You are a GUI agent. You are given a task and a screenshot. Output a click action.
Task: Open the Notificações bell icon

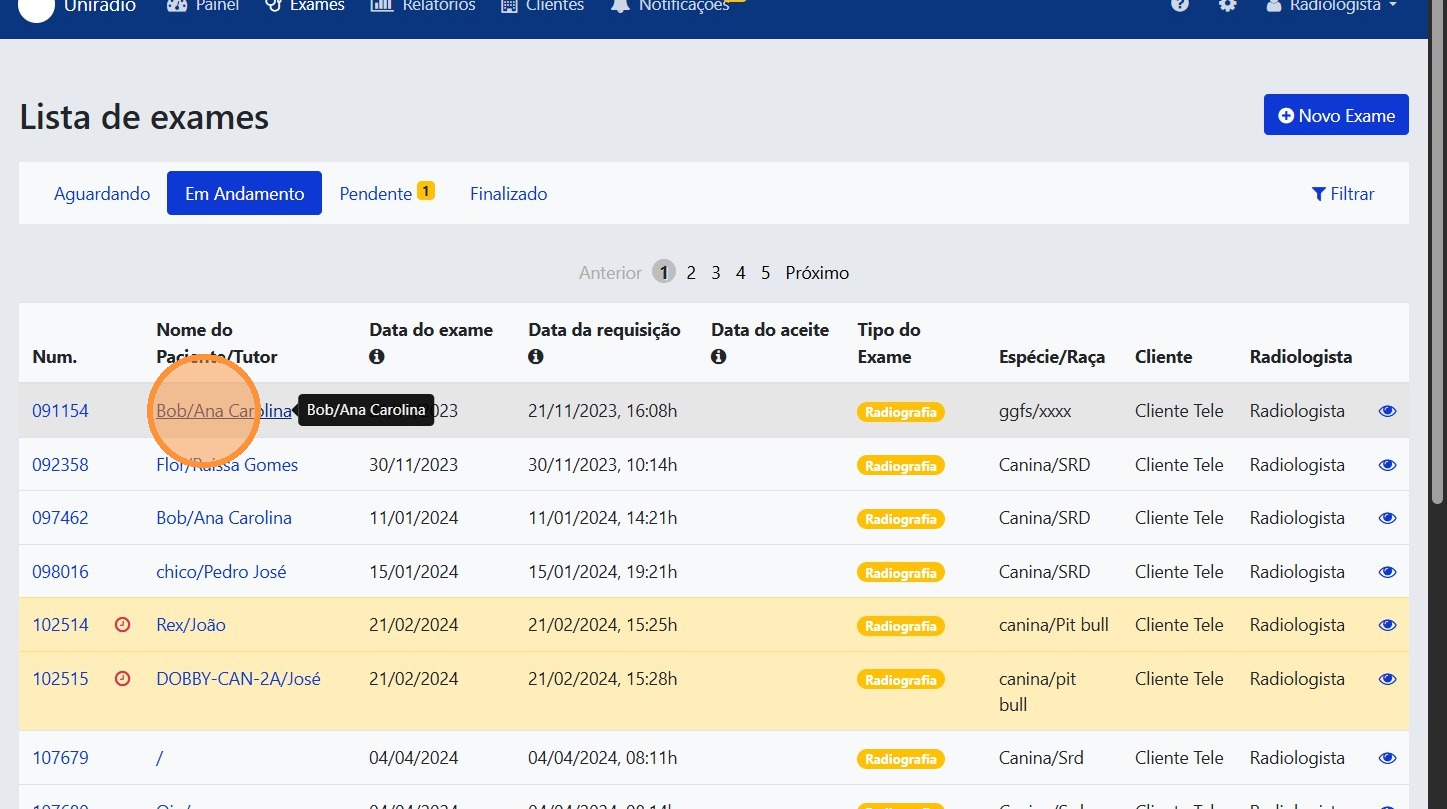[x=621, y=6]
